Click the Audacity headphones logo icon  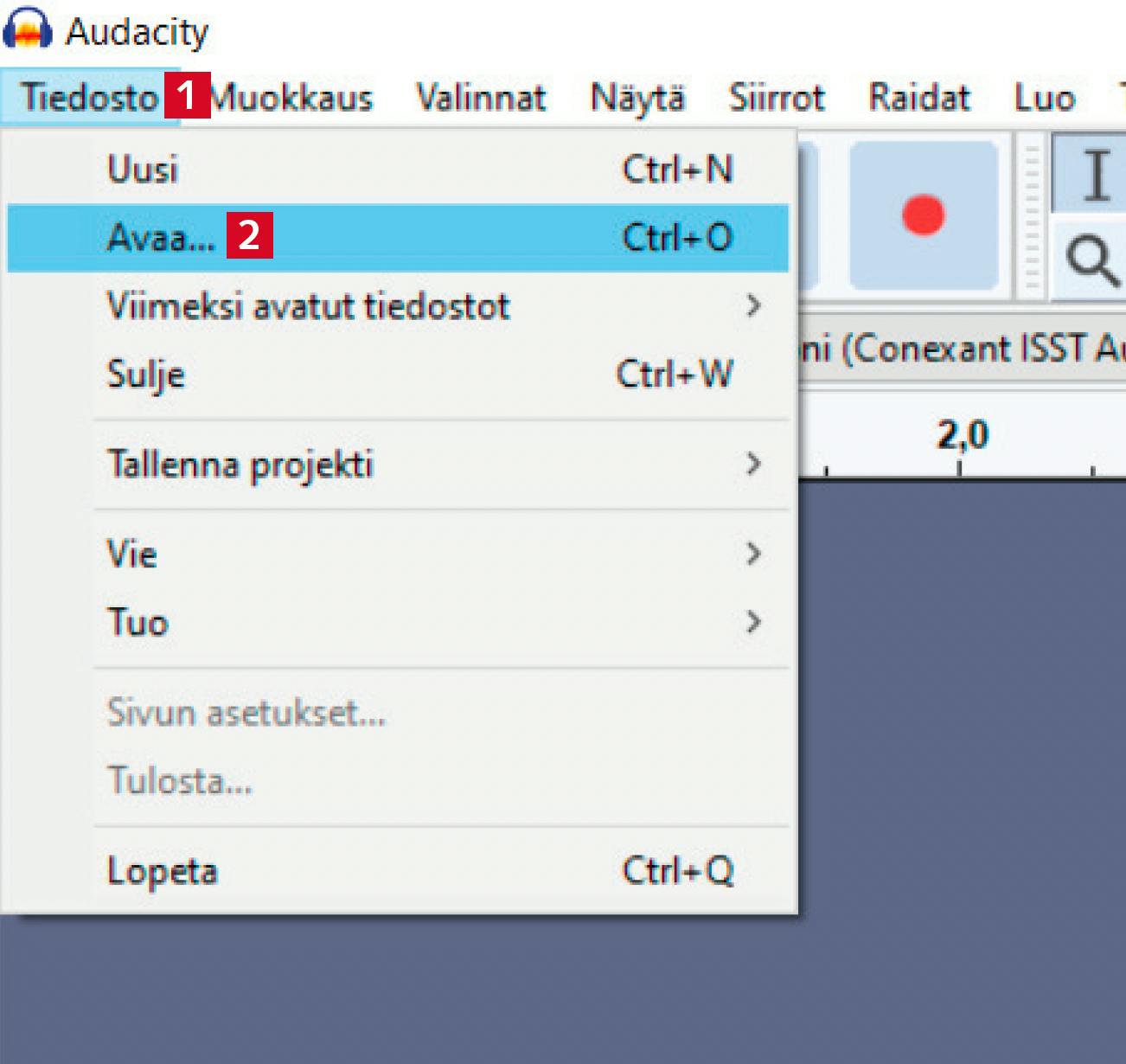(x=28, y=29)
